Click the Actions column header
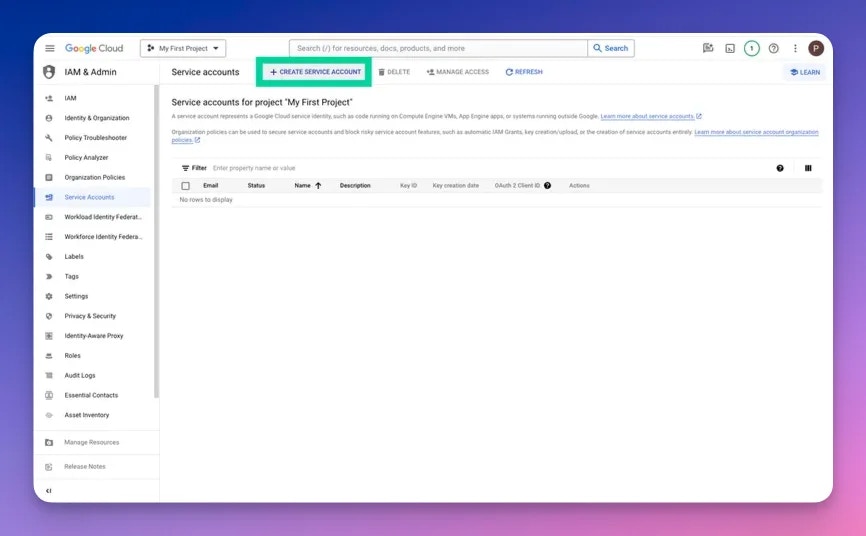 pos(579,186)
